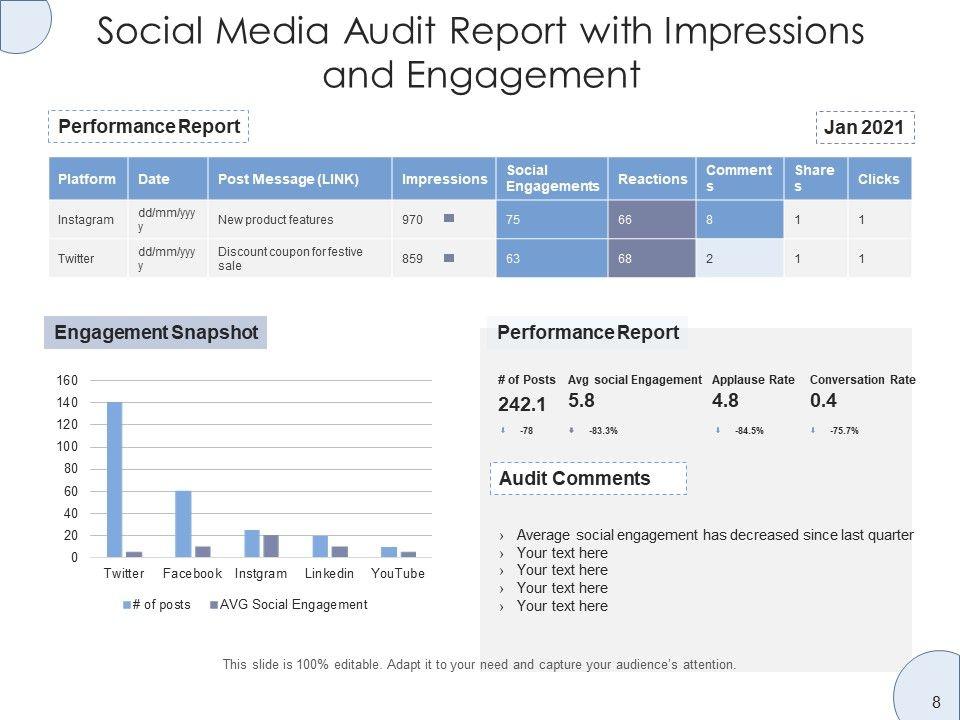Select the # of posts legend swatch
The image size is (960, 720).
pyautogui.click(x=126, y=605)
